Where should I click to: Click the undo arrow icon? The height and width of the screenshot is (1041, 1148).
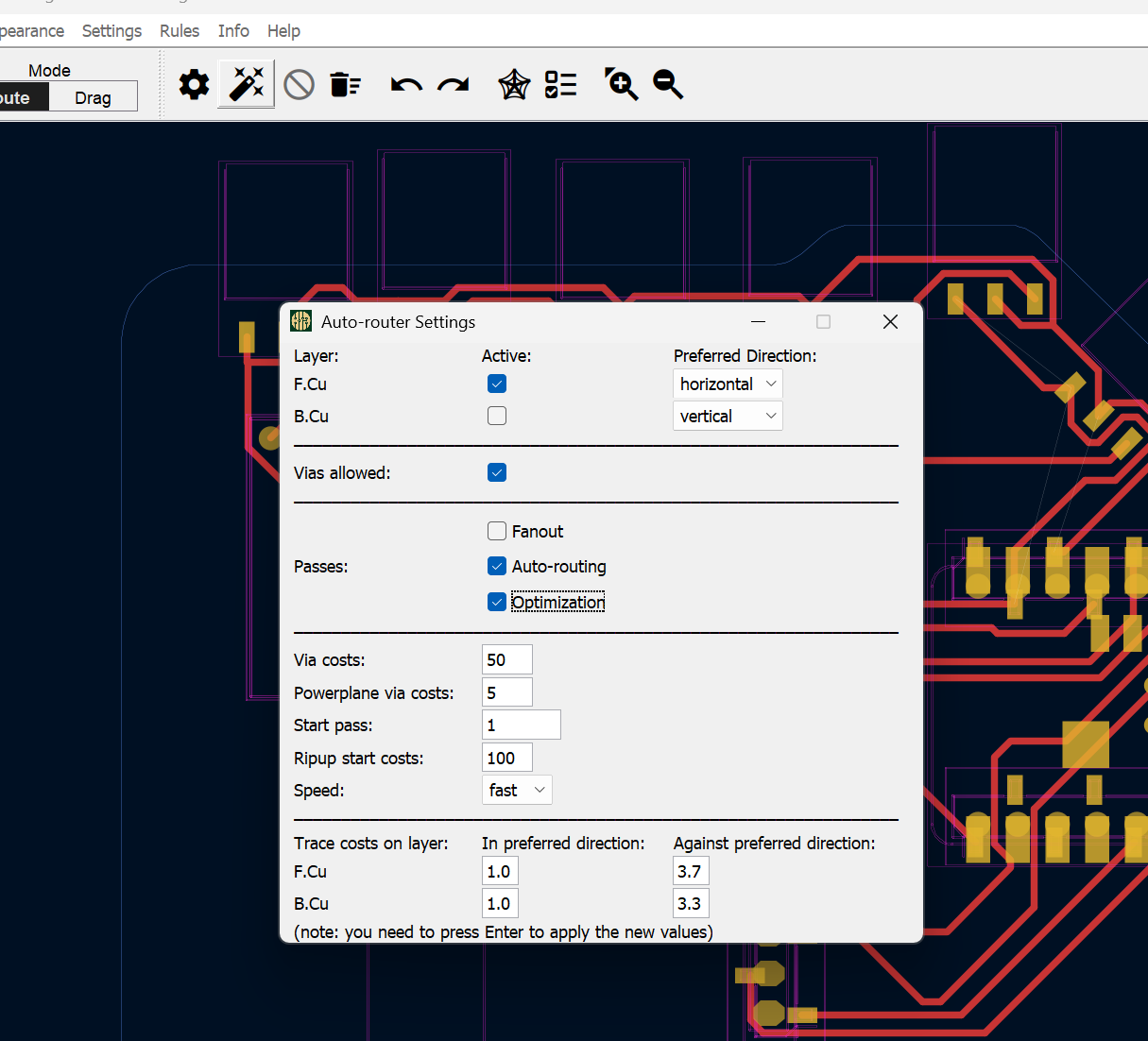tap(404, 84)
